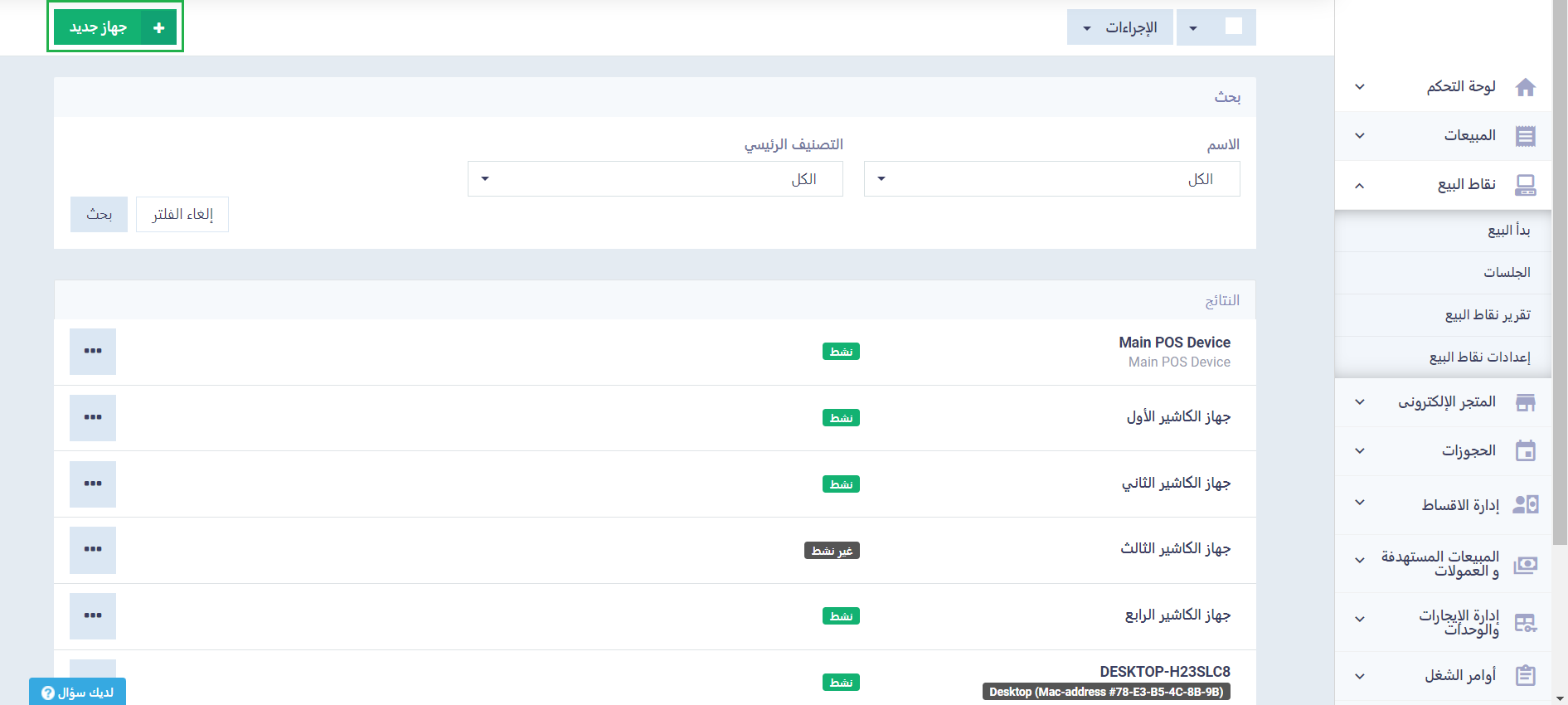The height and width of the screenshot is (705, 1568).
Task: Open the الاسم filter dropdown
Action: [x=1051, y=179]
